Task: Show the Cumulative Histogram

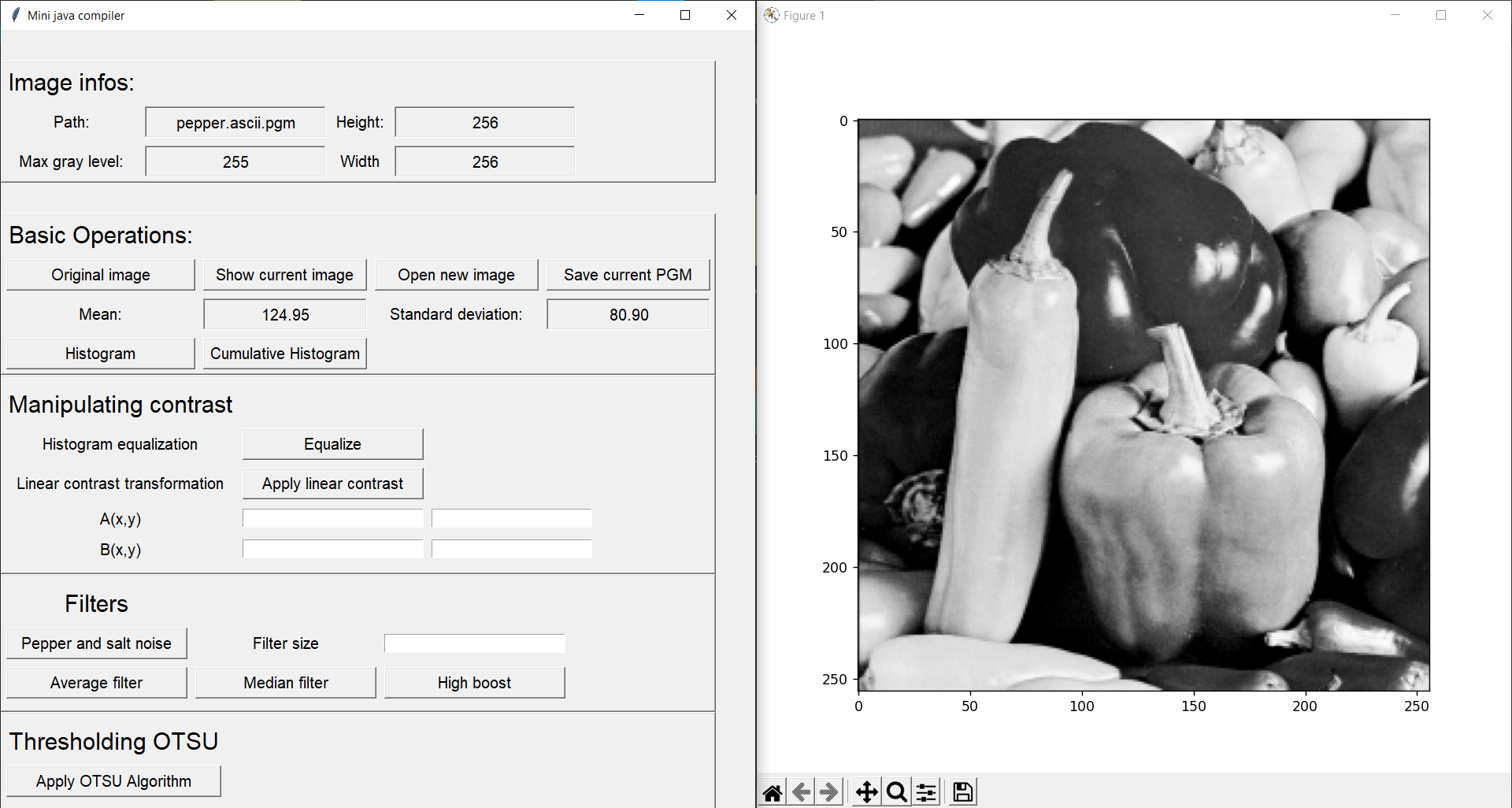Action: (x=284, y=353)
